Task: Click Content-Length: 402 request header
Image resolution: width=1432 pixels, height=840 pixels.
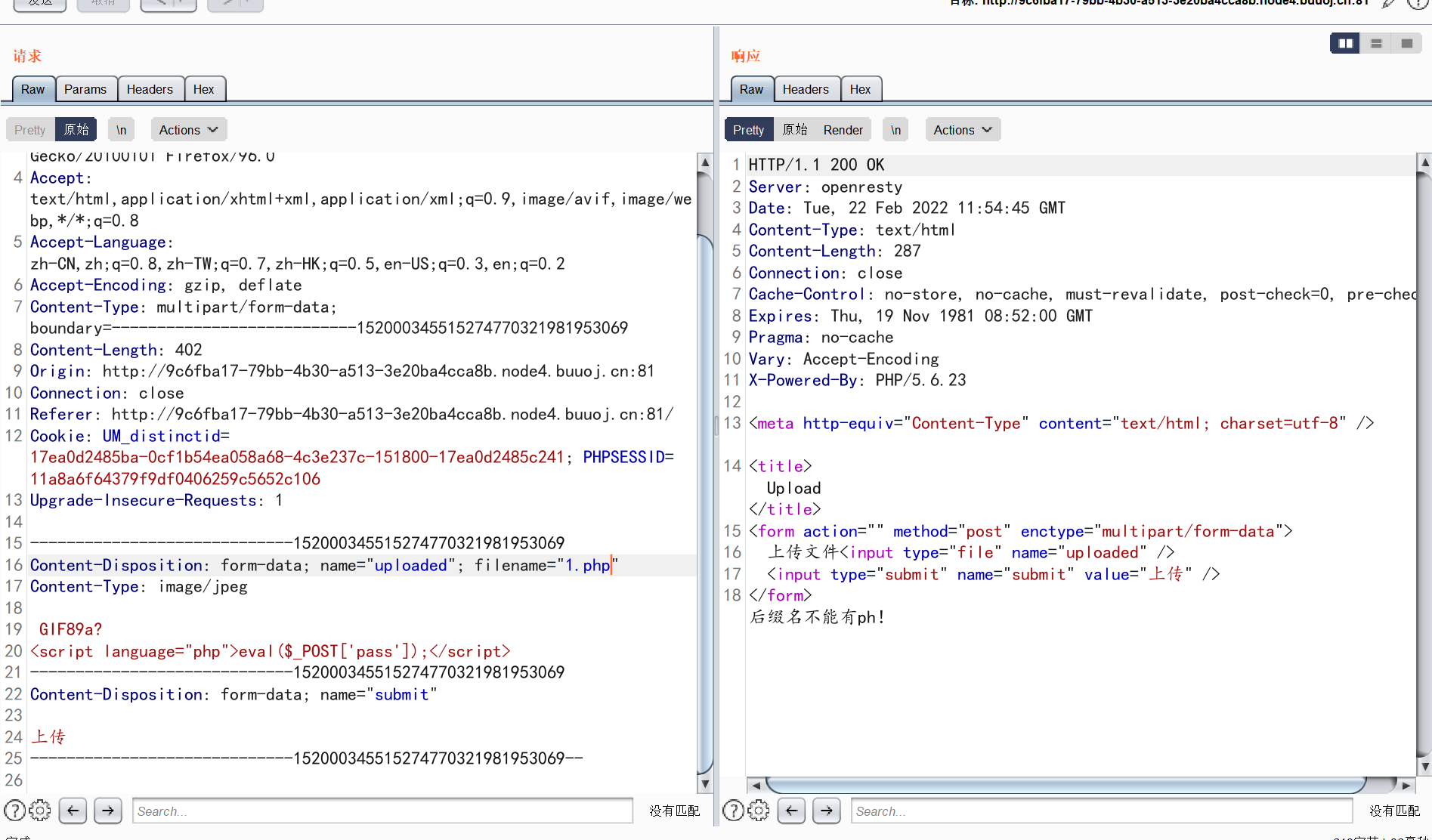Action: 116,350
